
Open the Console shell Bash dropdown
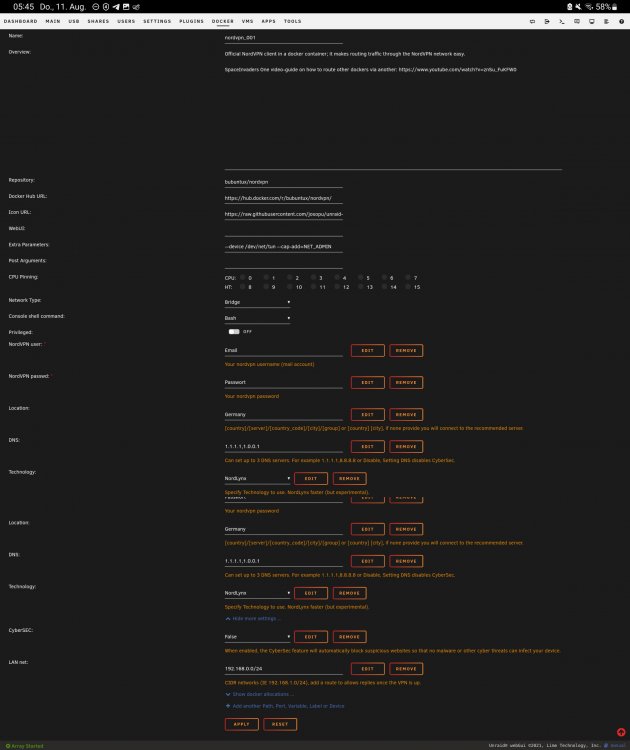[257, 318]
